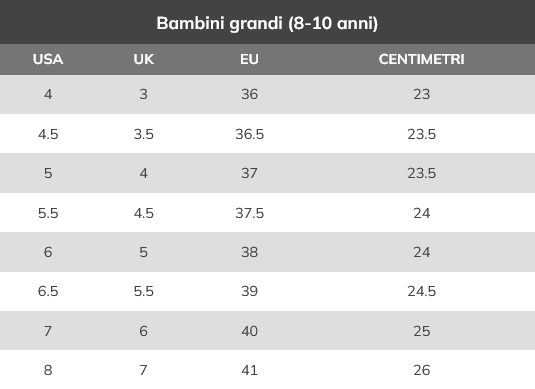
Task: Select the 23 centimetri cell
Action: (422, 94)
